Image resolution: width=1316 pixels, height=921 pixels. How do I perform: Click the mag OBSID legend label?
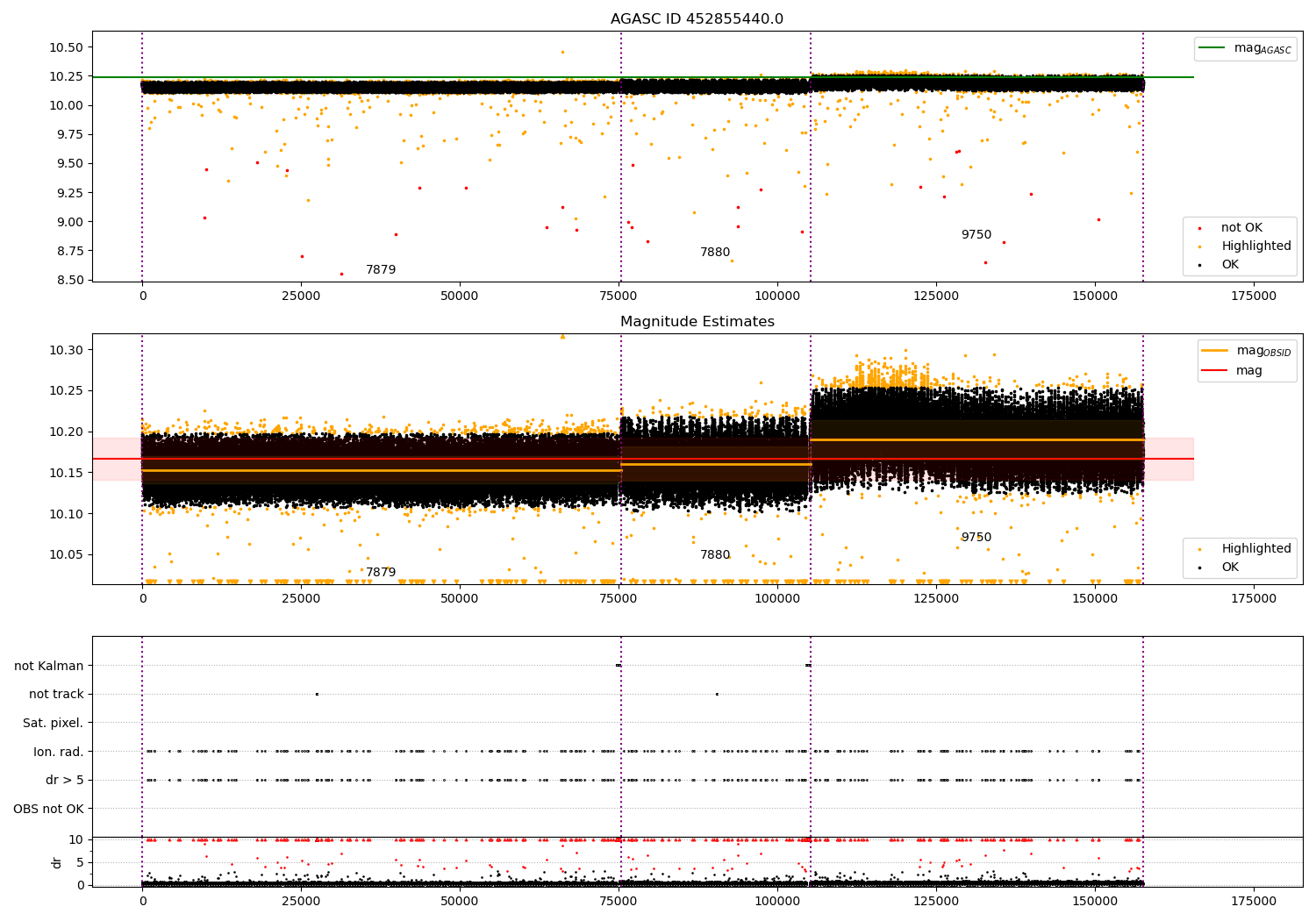click(1263, 351)
